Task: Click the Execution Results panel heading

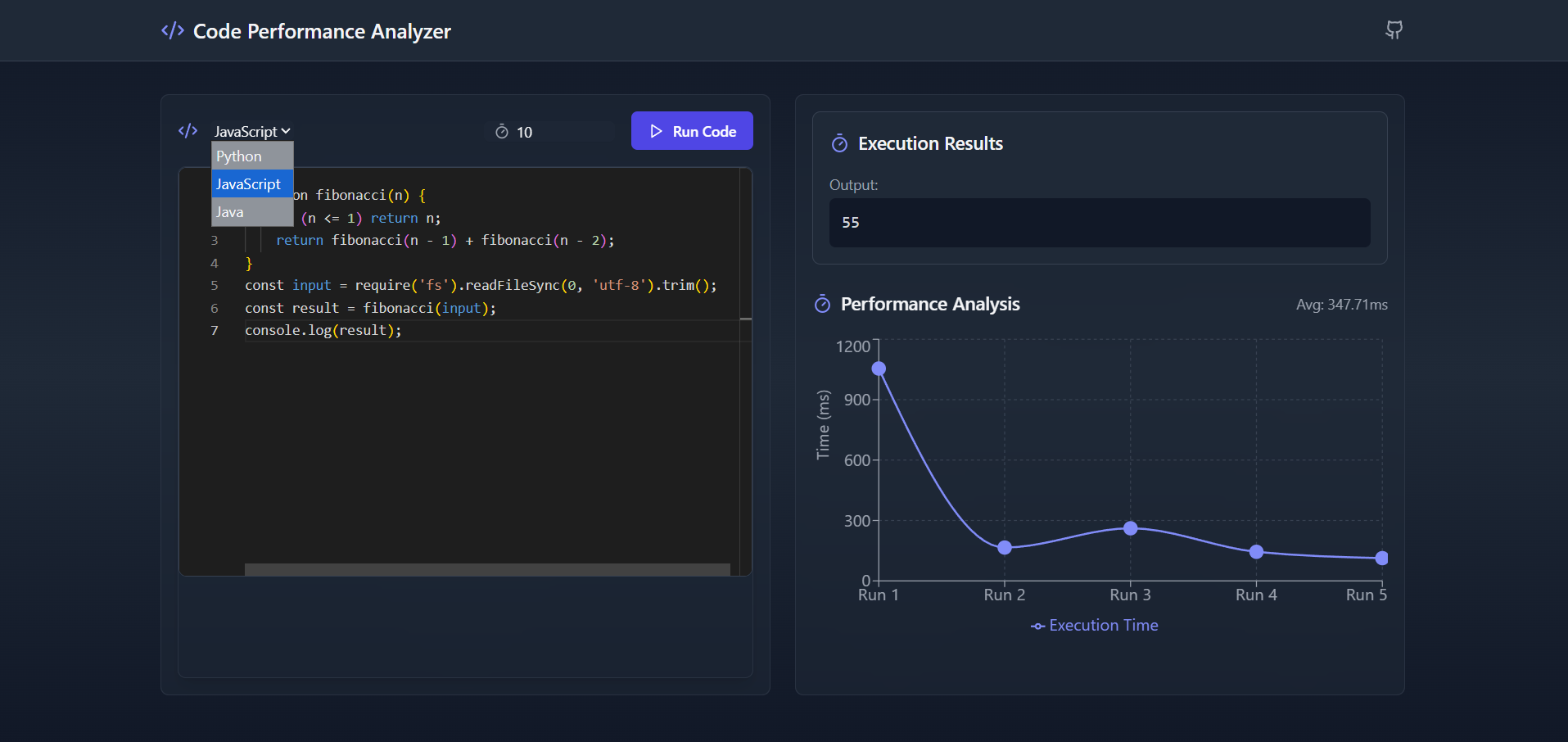Action: tap(930, 143)
